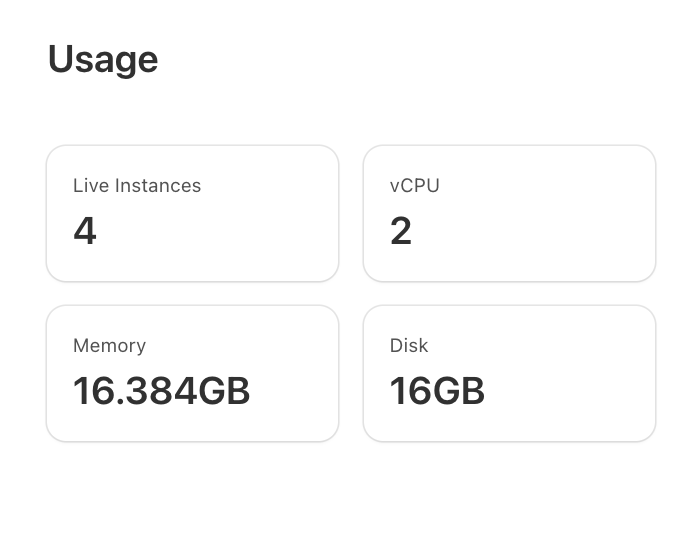The width and height of the screenshot is (682, 550).
Task: Click the Usage page heading
Action: (x=103, y=59)
